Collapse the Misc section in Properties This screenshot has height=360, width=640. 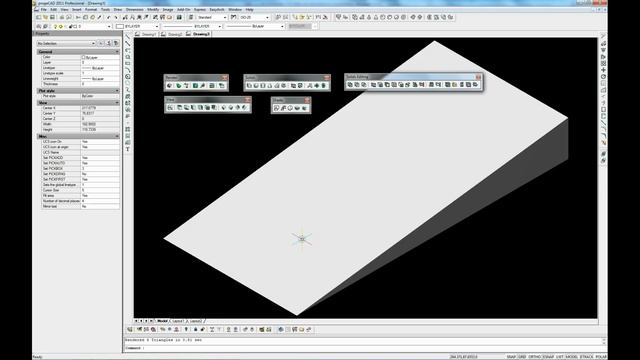click(117, 136)
